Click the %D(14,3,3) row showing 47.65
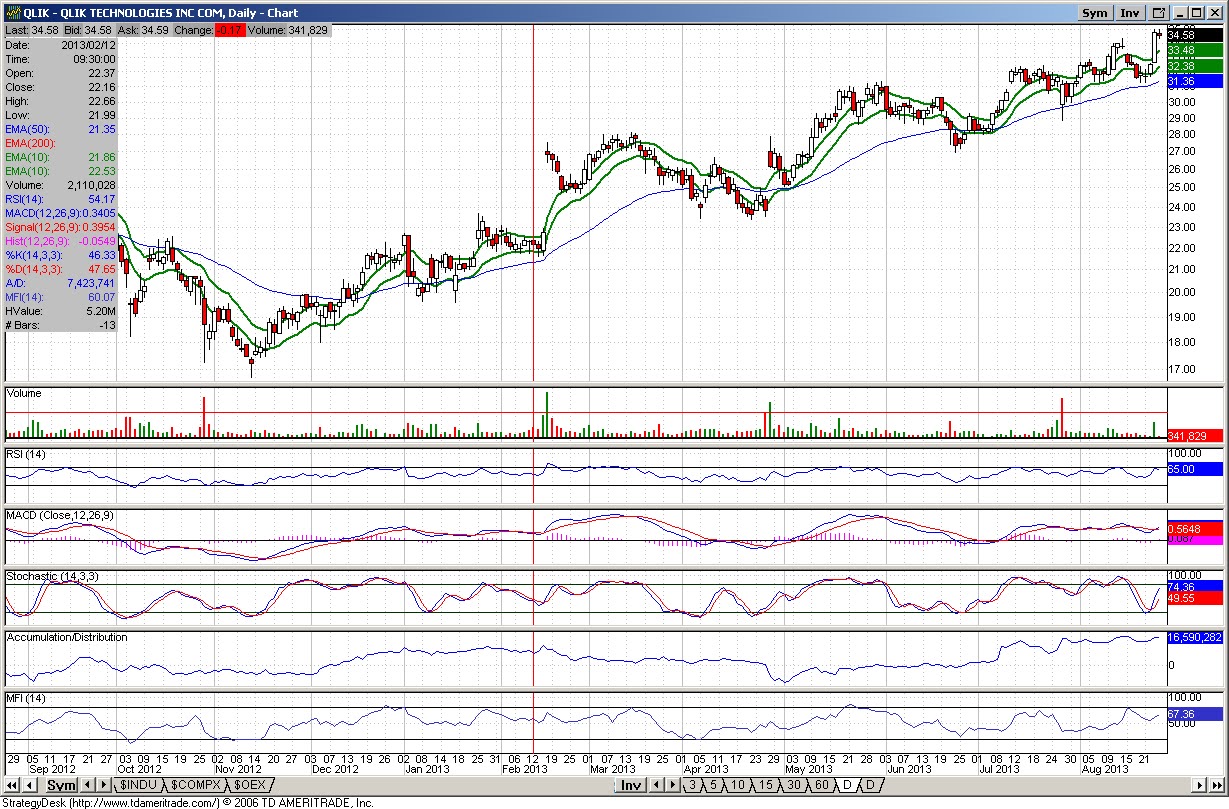This screenshot has width=1229, height=809. [x=59, y=269]
